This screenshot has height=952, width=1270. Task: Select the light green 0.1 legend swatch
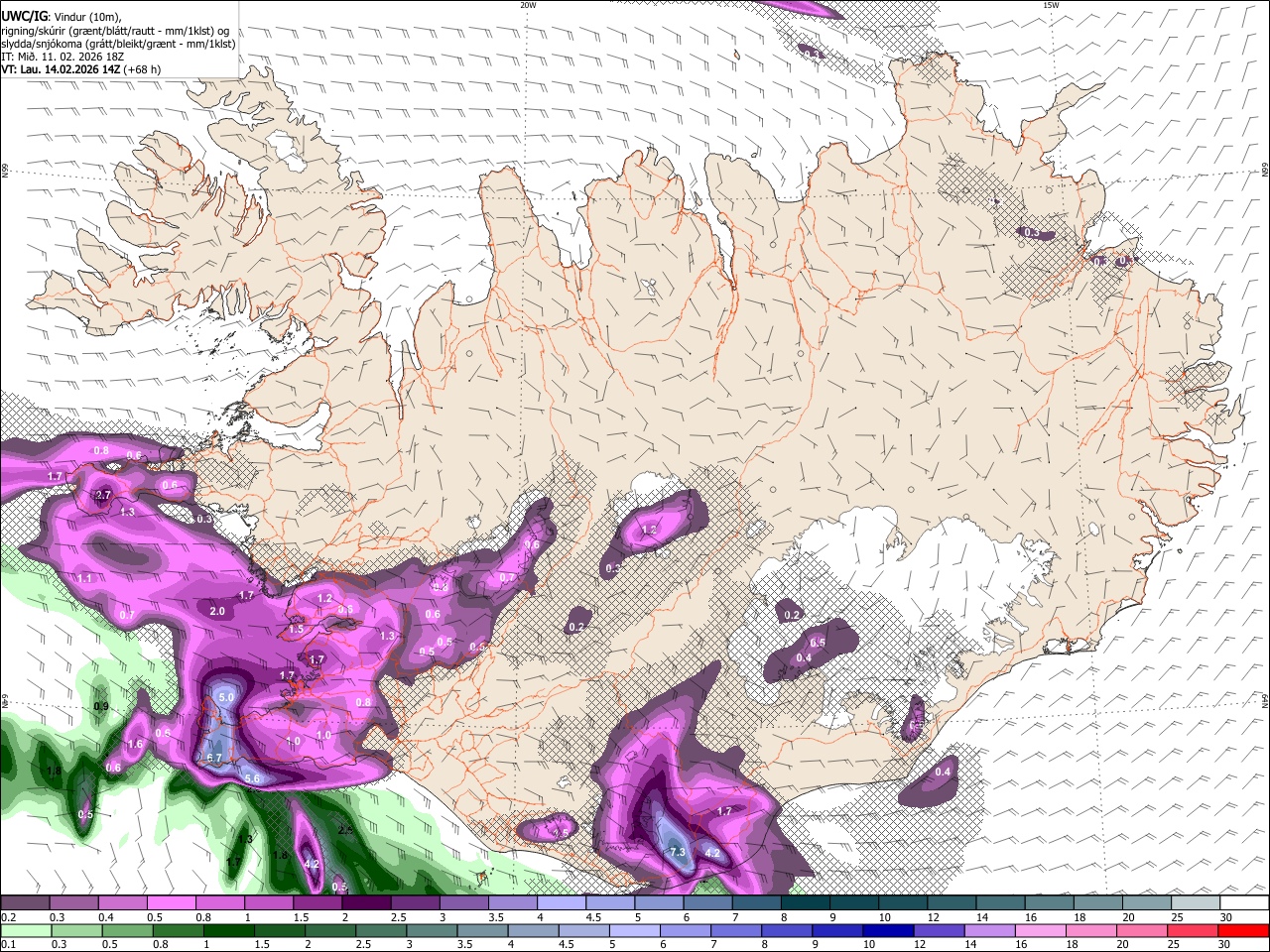[26, 930]
